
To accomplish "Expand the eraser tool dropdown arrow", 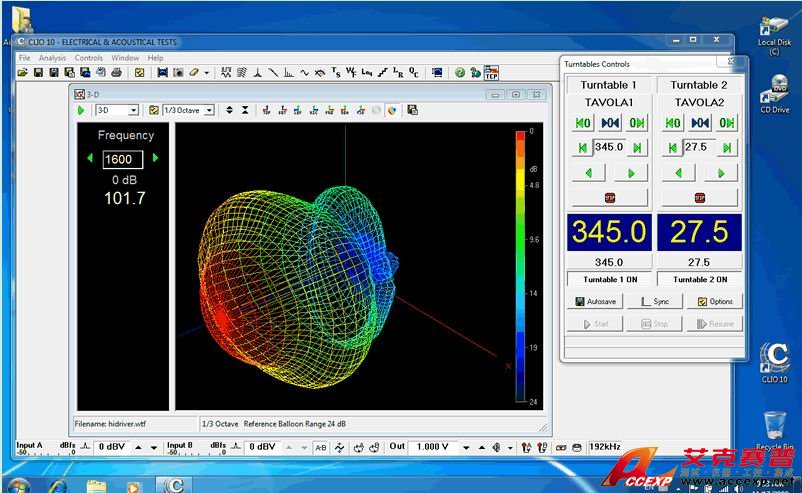I will click(x=207, y=73).
